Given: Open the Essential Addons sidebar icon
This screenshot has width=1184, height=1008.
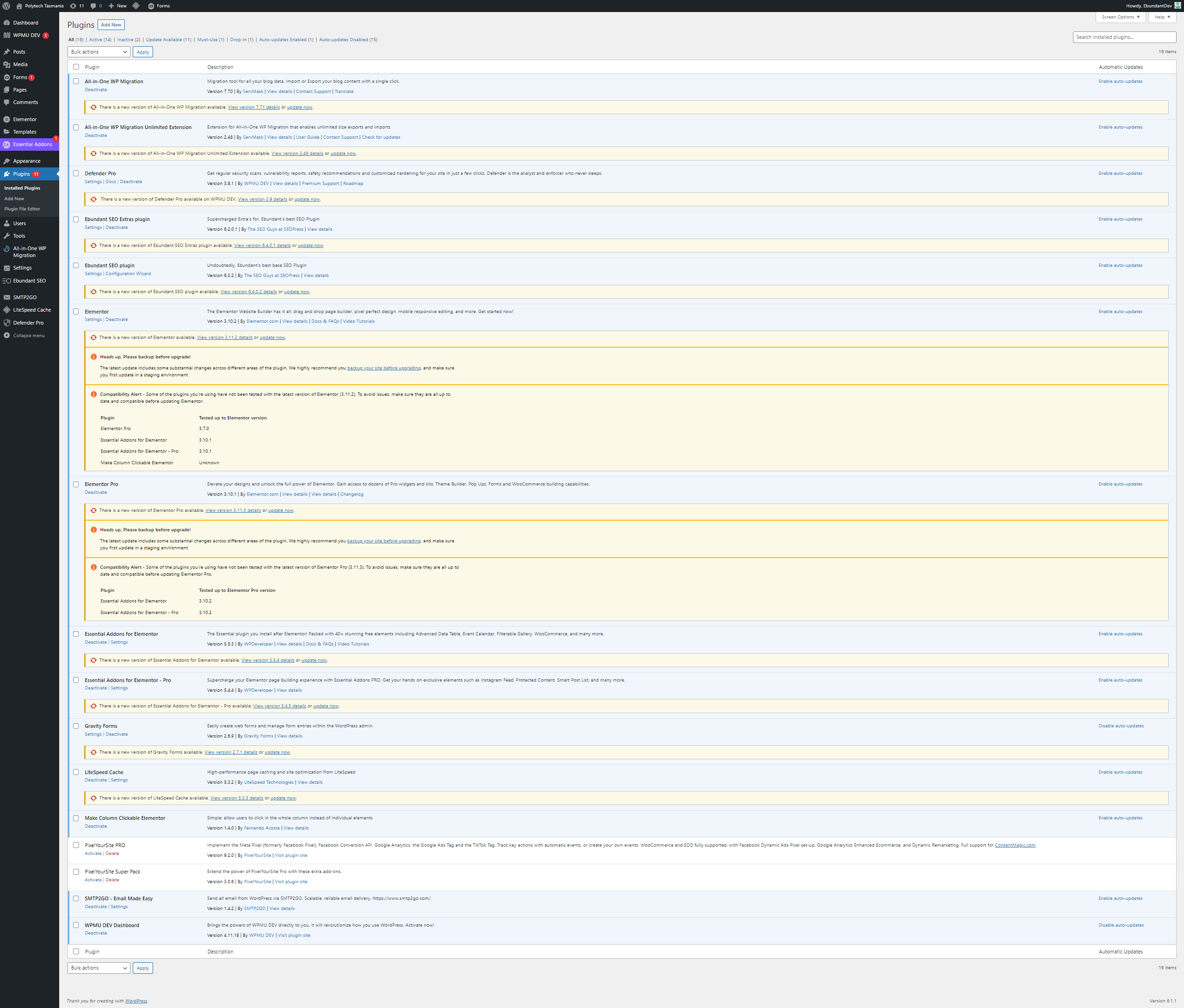Looking at the screenshot, I should (x=6, y=145).
